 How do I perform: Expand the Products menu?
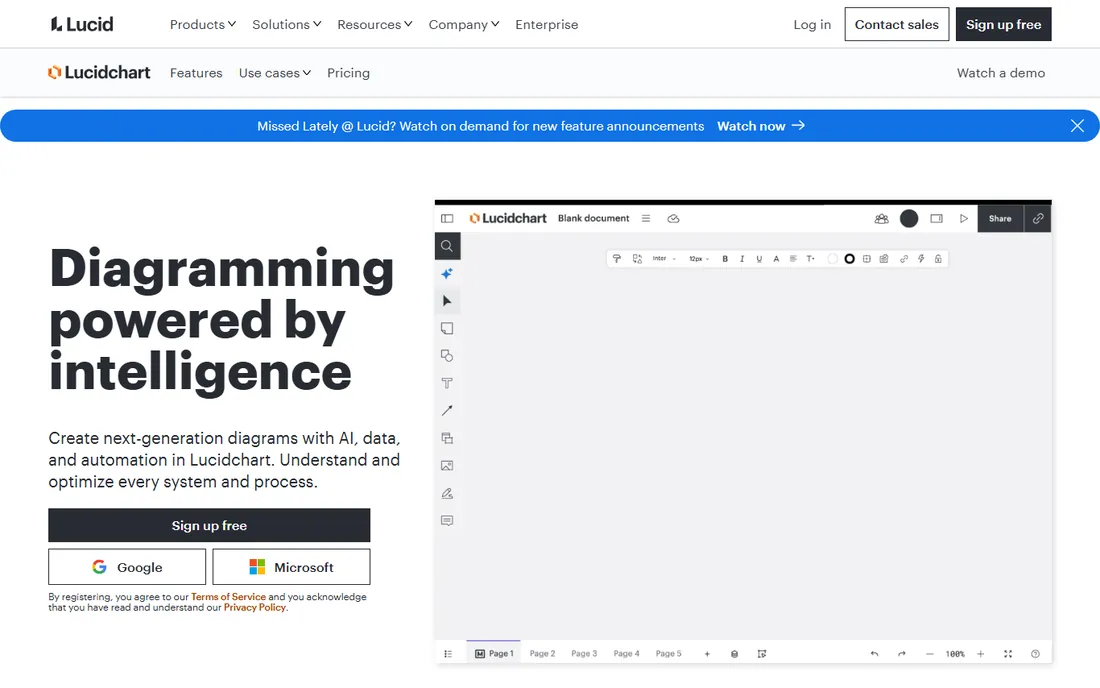click(203, 25)
